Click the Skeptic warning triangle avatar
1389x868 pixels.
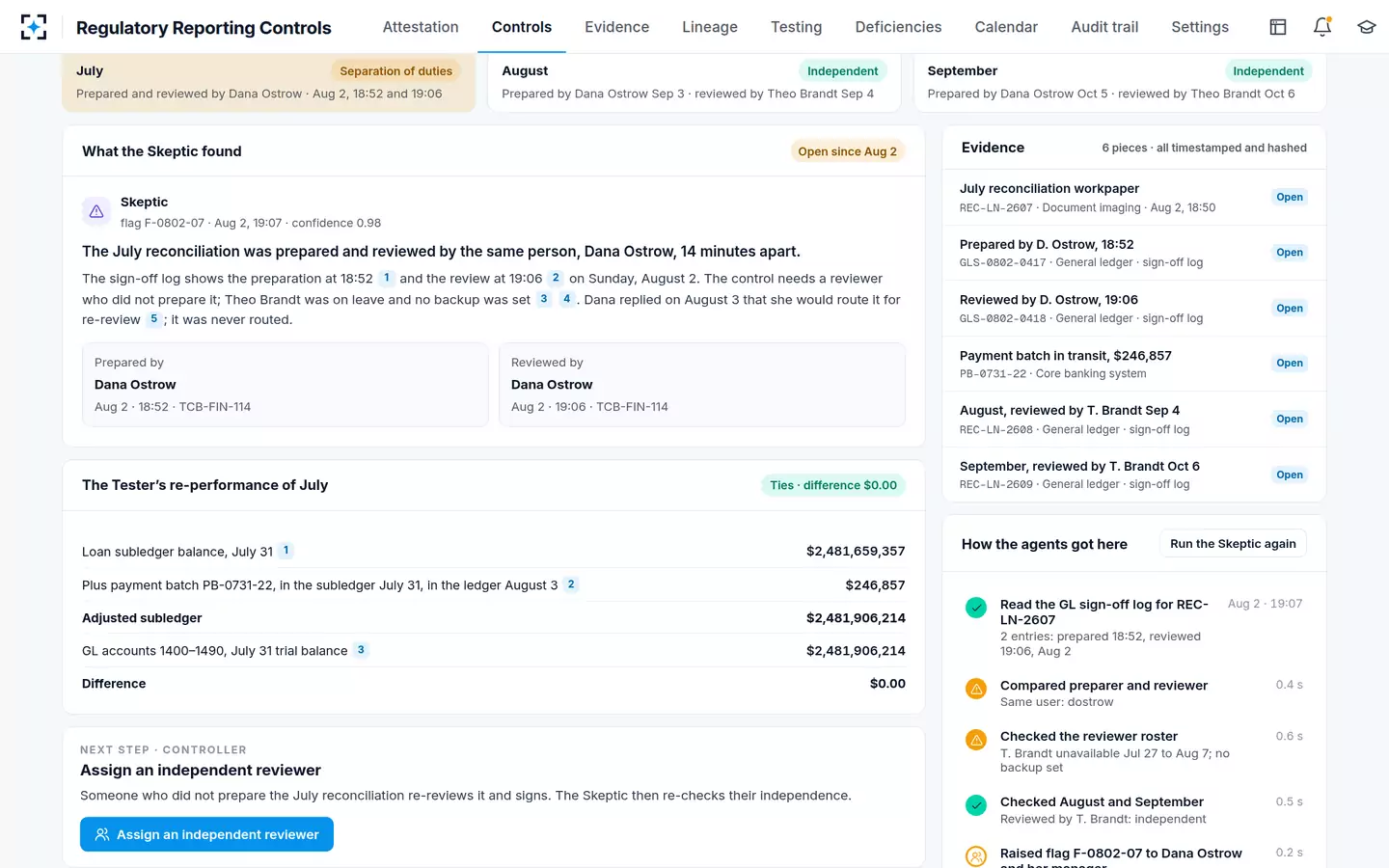pyautogui.click(x=96, y=211)
